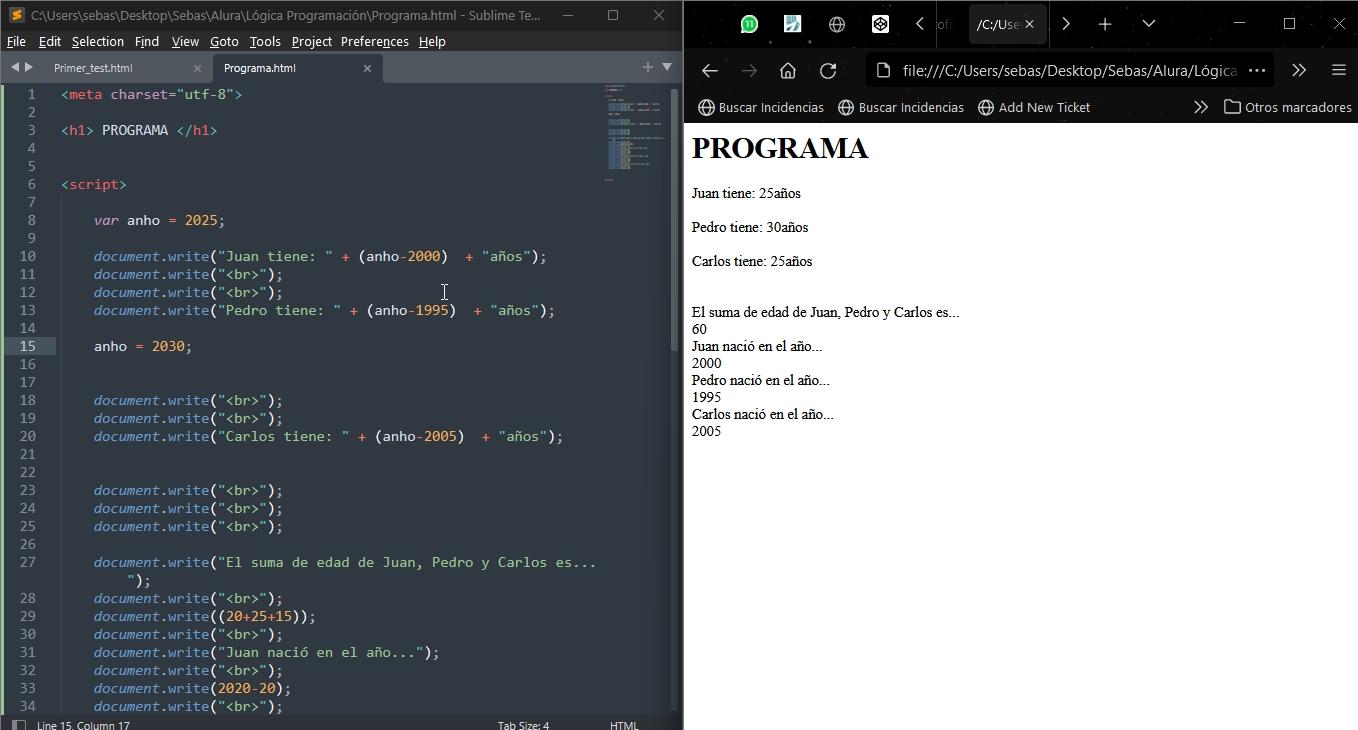The width and height of the screenshot is (1358, 730).
Task: Open the WhatsApp pinned tab in the browser
Action: 749,24
